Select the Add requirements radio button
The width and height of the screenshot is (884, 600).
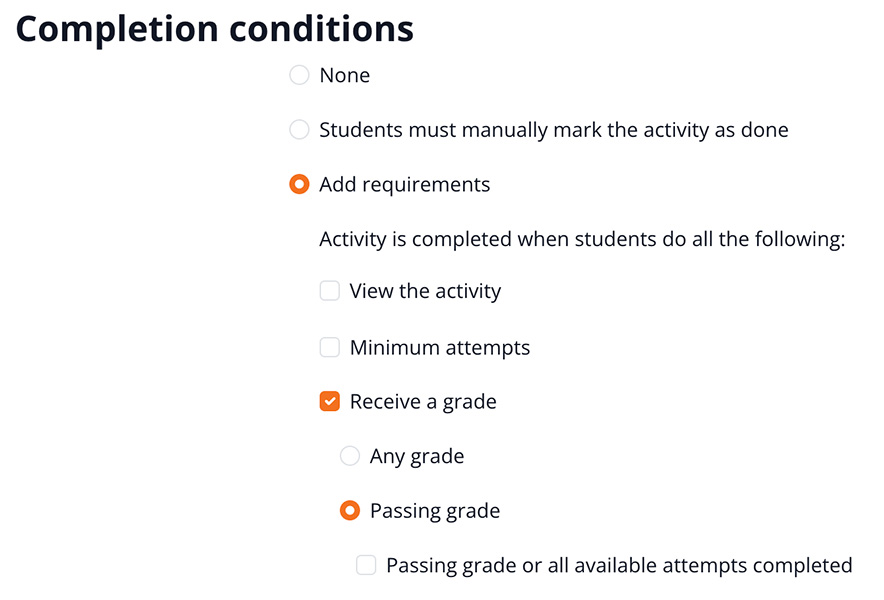pyautogui.click(x=299, y=185)
